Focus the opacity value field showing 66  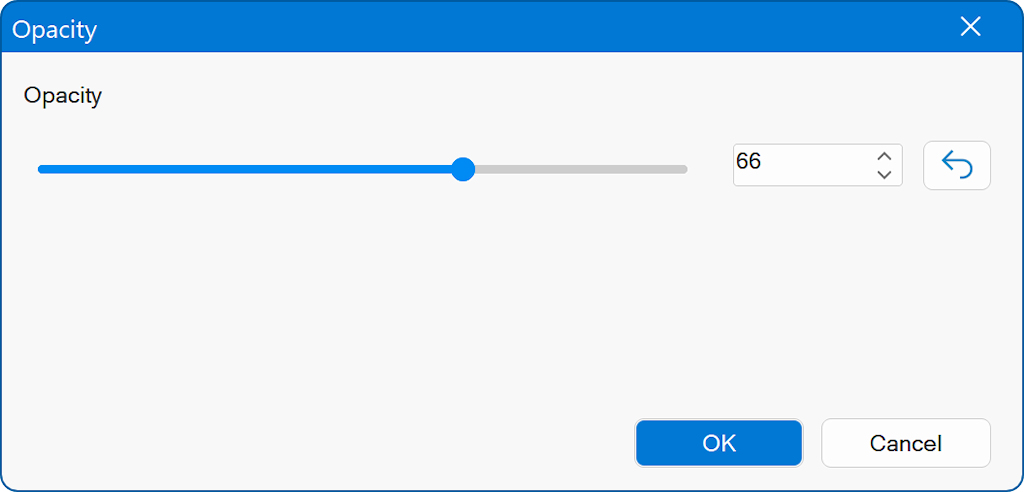[x=800, y=165]
